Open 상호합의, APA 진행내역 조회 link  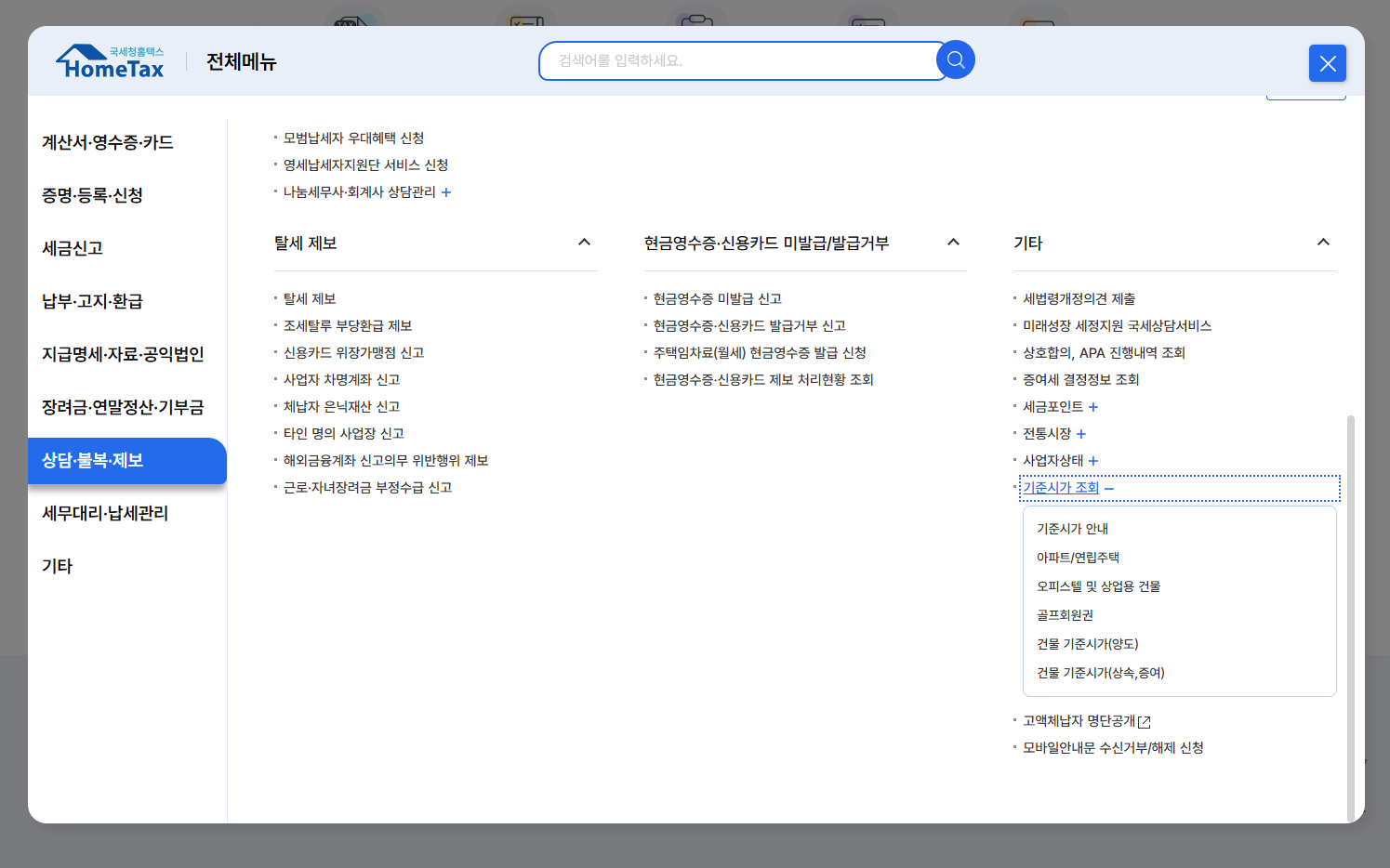pyautogui.click(x=1104, y=353)
